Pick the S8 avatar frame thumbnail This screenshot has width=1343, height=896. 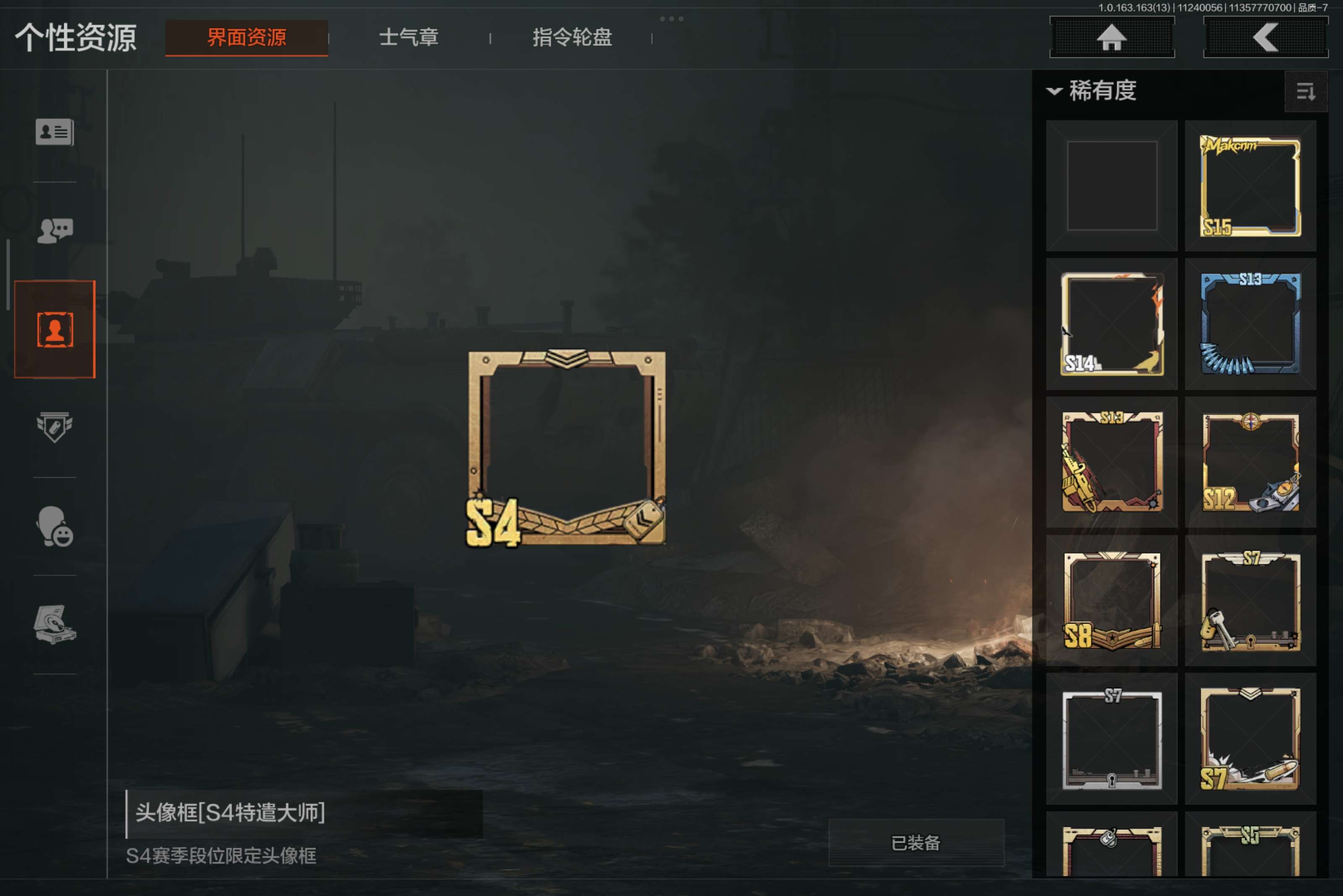click(x=1112, y=601)
